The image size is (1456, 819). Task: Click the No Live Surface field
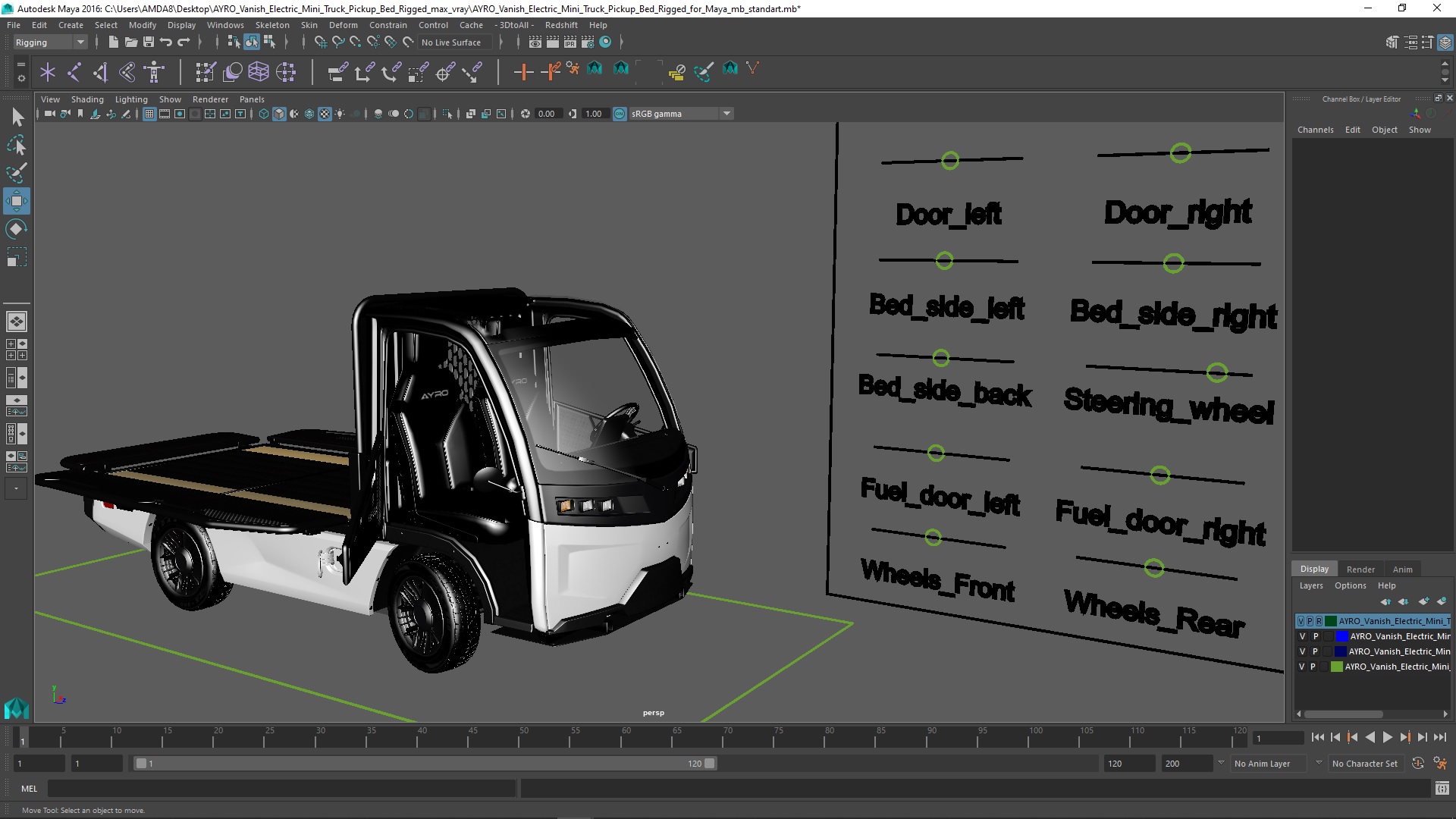455,42
